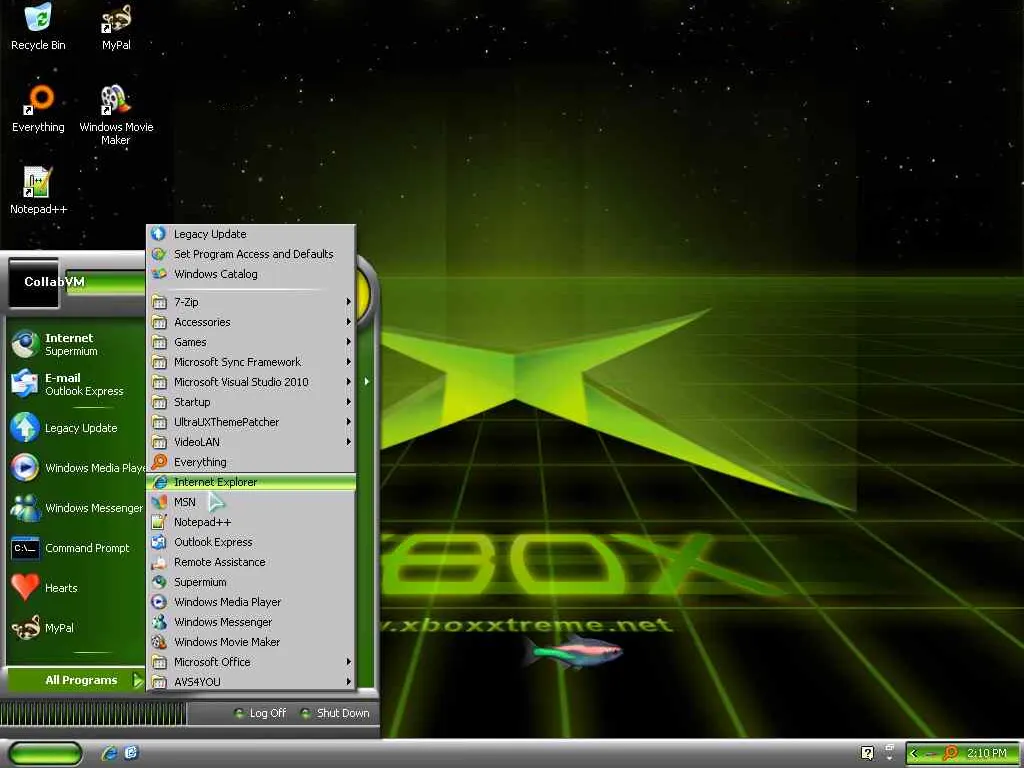Viewport: 1024px width, 768px height.
Task: Launch Windows Messenger from All Programs list
Action: (251, 622)
